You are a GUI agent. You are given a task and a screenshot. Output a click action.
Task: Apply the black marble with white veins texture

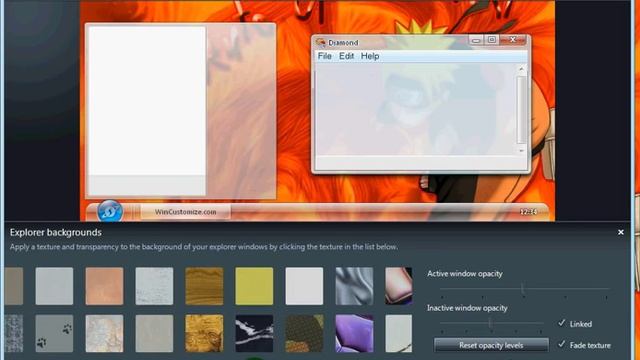tap(254, 333)
